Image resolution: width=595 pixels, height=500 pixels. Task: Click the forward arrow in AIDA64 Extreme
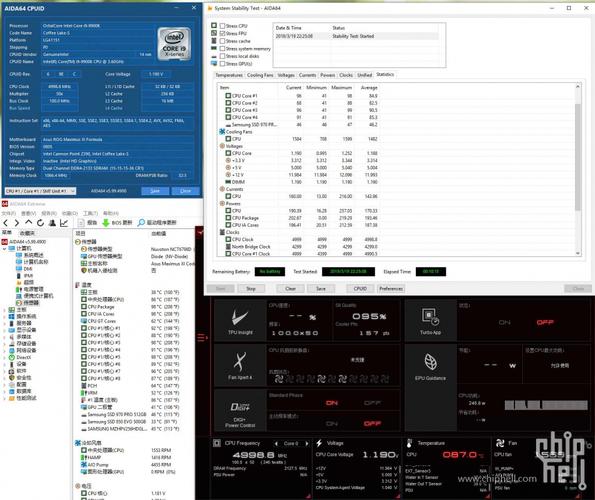[17, 223]
